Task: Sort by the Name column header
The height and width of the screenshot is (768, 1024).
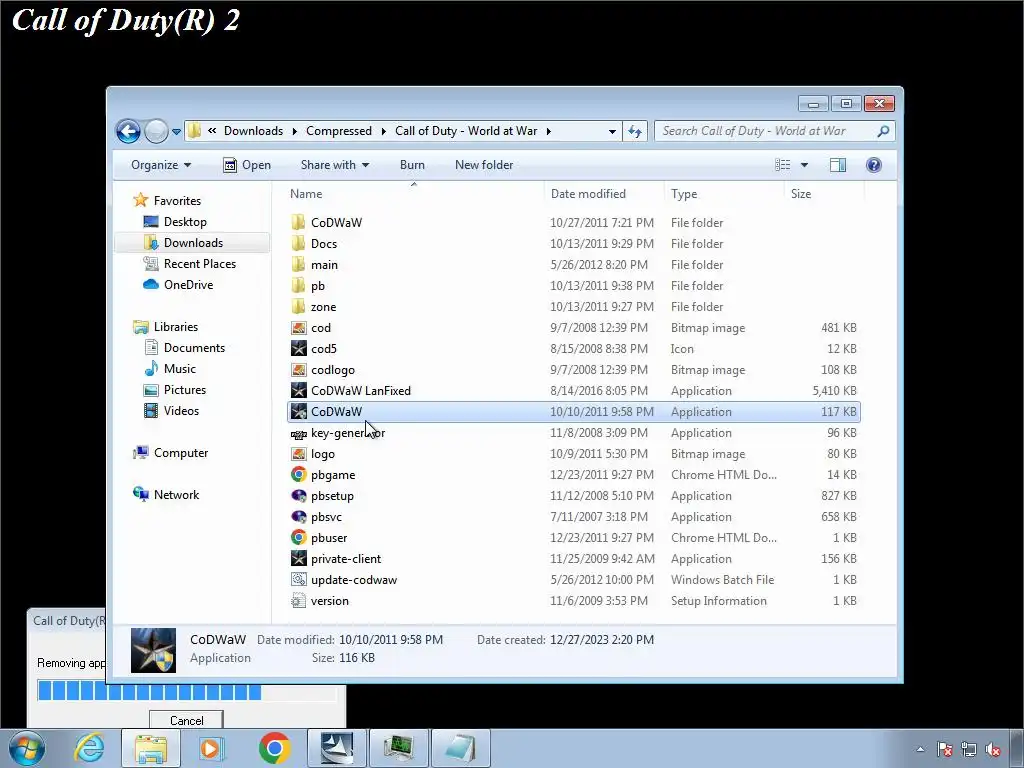Action: point(414,194)
